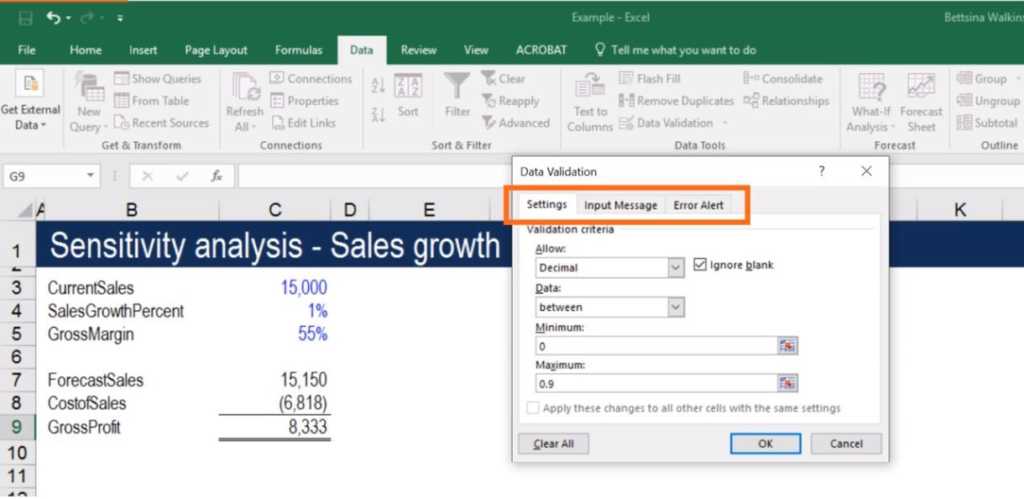Switch to the Home tab
Image resolution: width=1024 pixels, height=499 pixels.
tap(86, 50)
